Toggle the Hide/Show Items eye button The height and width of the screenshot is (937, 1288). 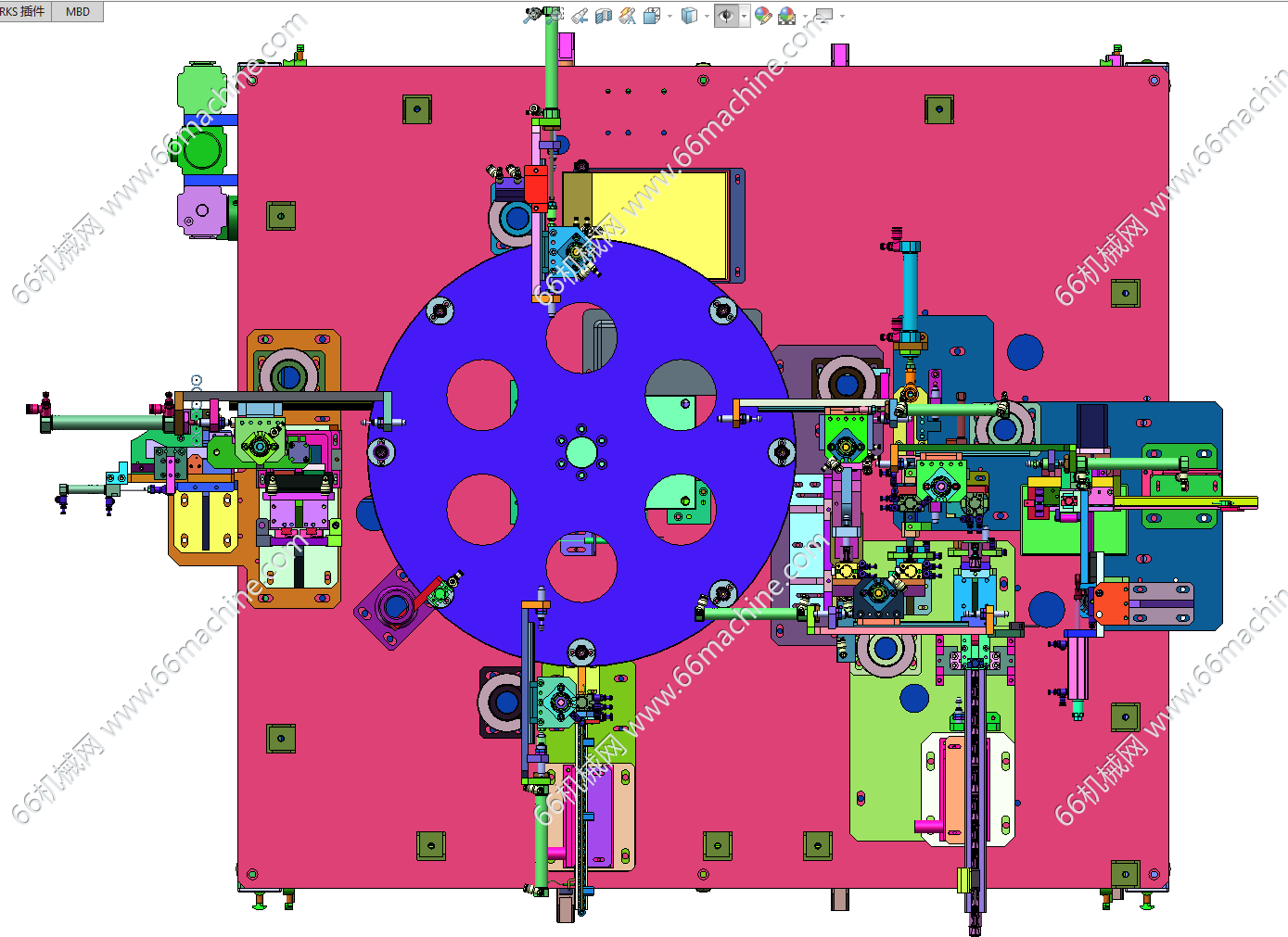point(725,16)
